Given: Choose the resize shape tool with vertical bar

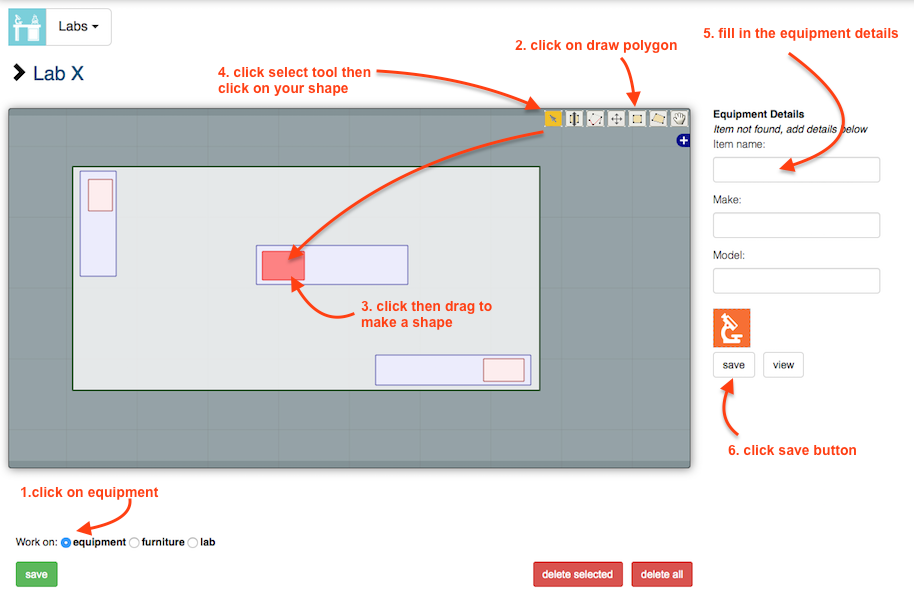Looking at the screenshot, I should pos(574,118).
